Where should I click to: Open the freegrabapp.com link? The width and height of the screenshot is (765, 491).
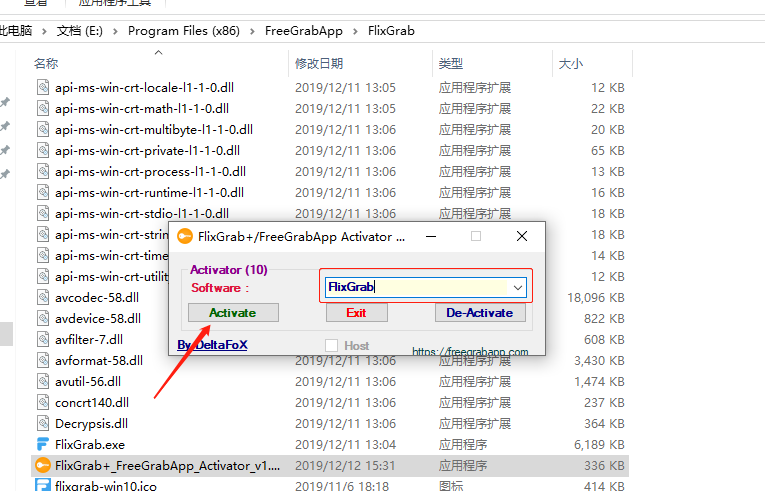pyautogui.click(x=470, y=351)
